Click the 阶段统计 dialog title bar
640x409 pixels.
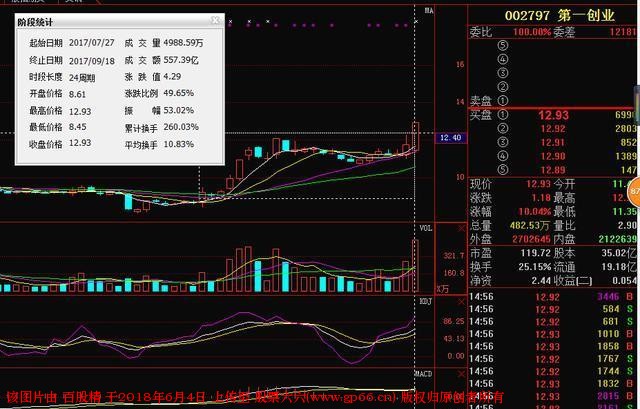pos(100,20)
